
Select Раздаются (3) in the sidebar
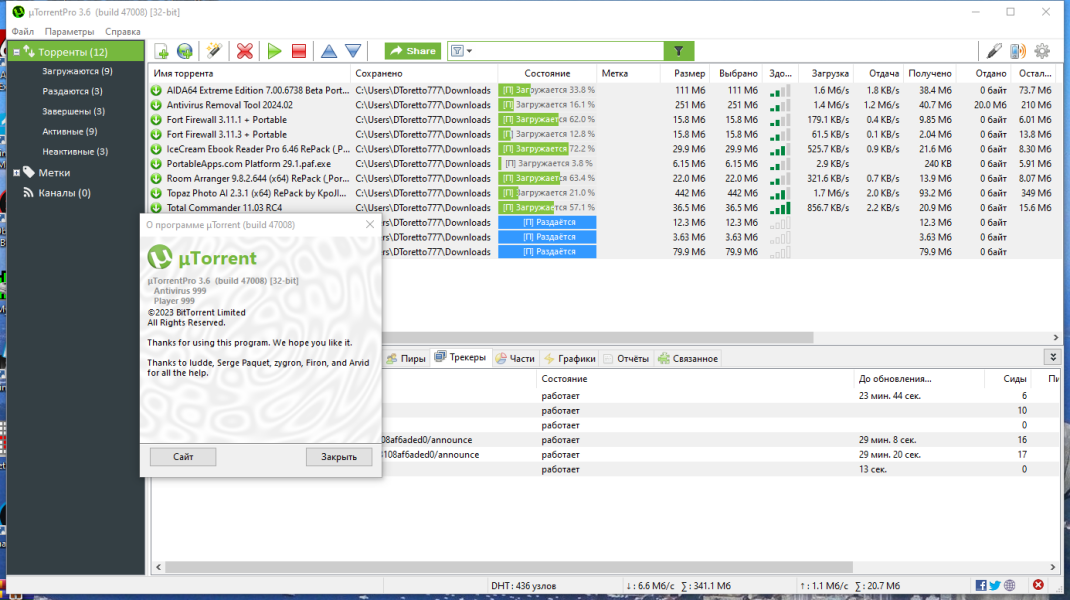(x=72, y=91)
